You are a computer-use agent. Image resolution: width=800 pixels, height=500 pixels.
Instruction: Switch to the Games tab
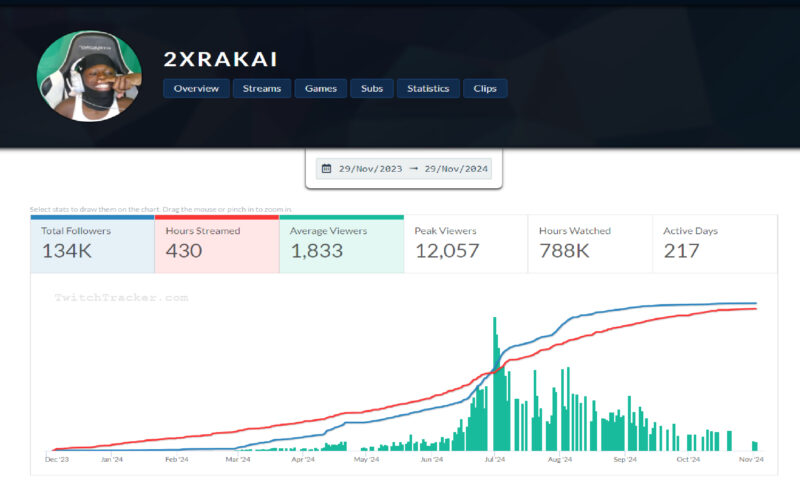[x=321, y=88]
